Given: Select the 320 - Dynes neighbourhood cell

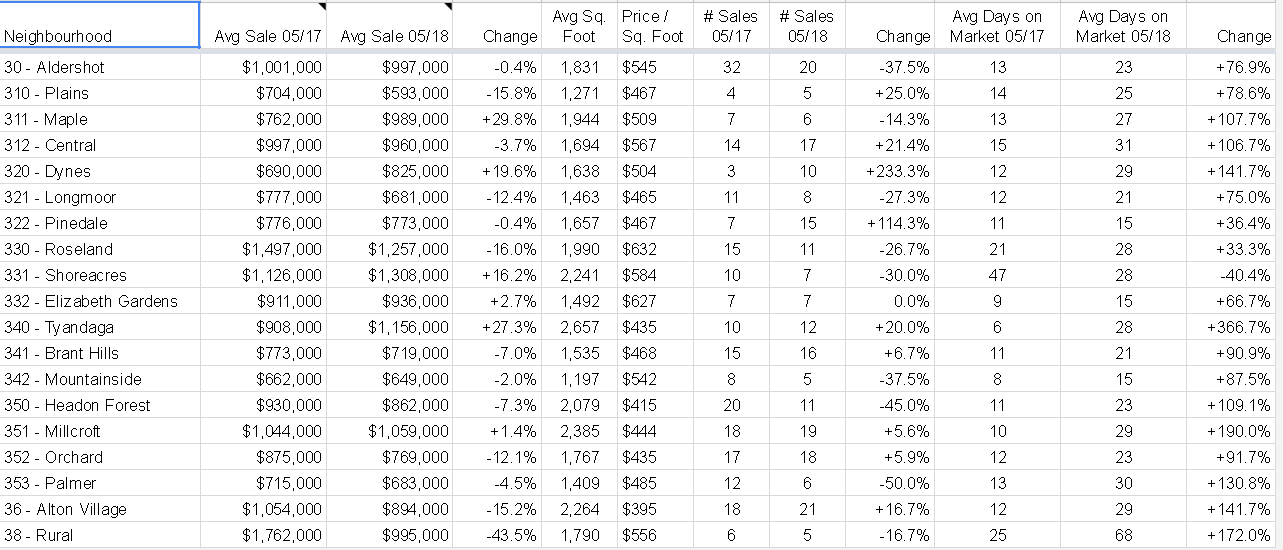Looking at the screenshot, I should tap(100, 171).
